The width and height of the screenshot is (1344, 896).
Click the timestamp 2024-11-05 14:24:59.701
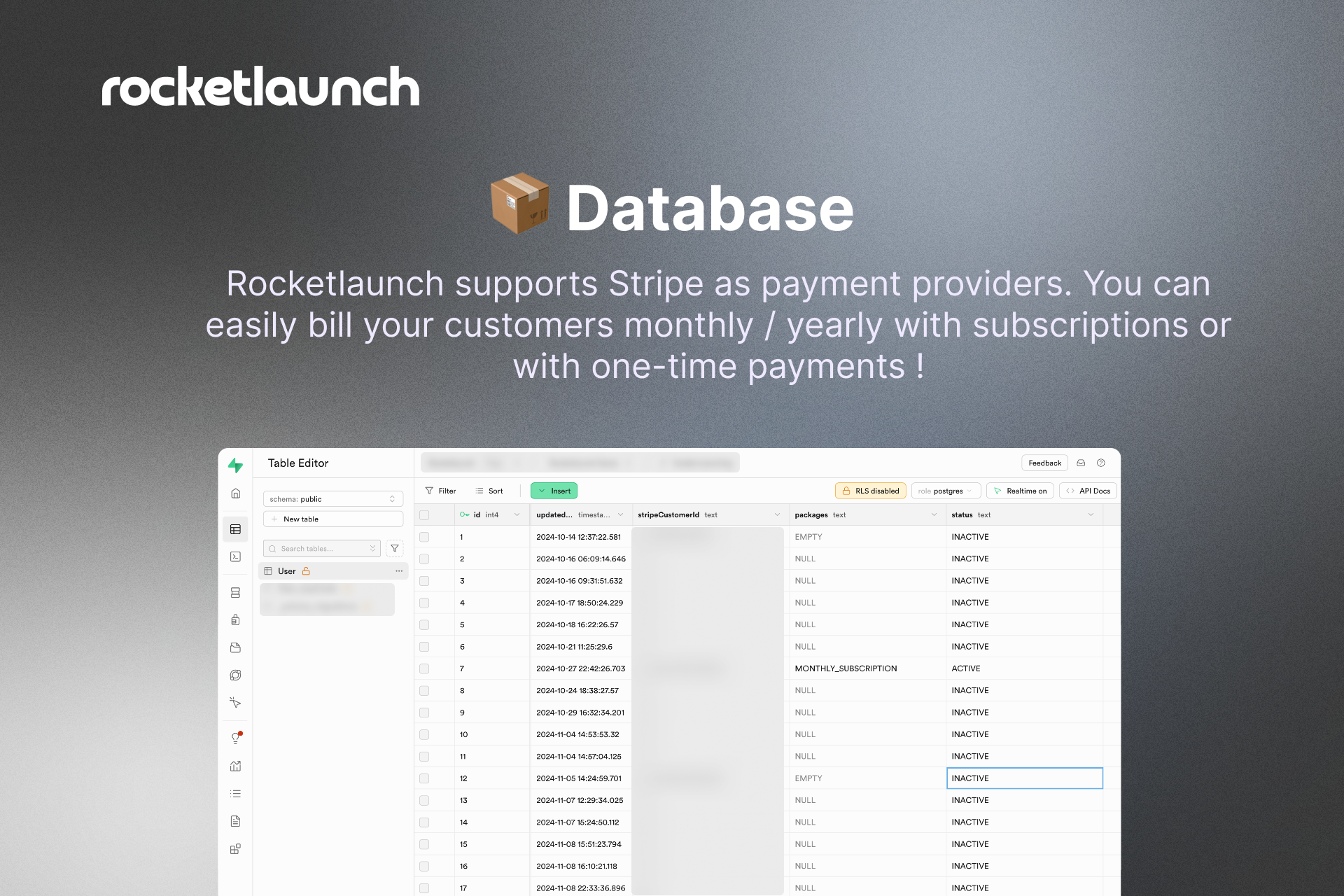click(578, 778)
